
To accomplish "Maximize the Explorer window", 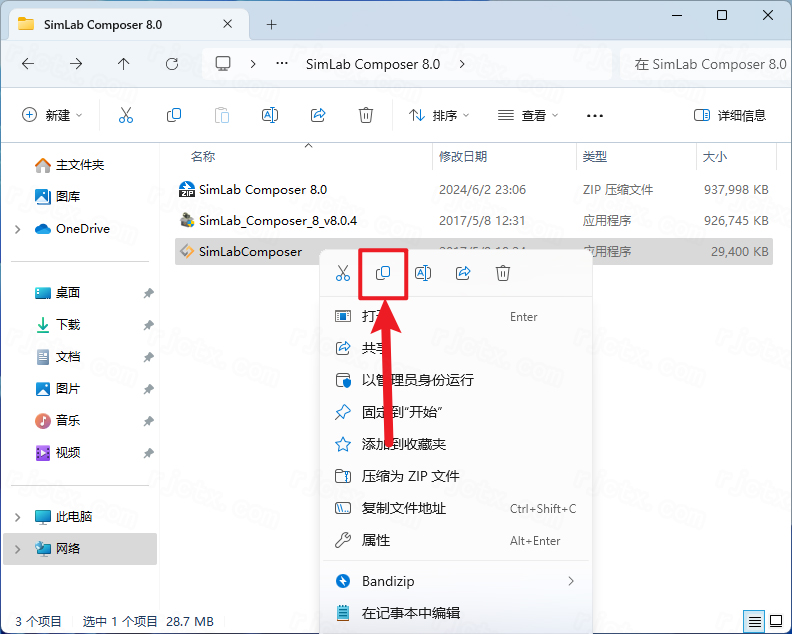I will [x=722, y=15].
